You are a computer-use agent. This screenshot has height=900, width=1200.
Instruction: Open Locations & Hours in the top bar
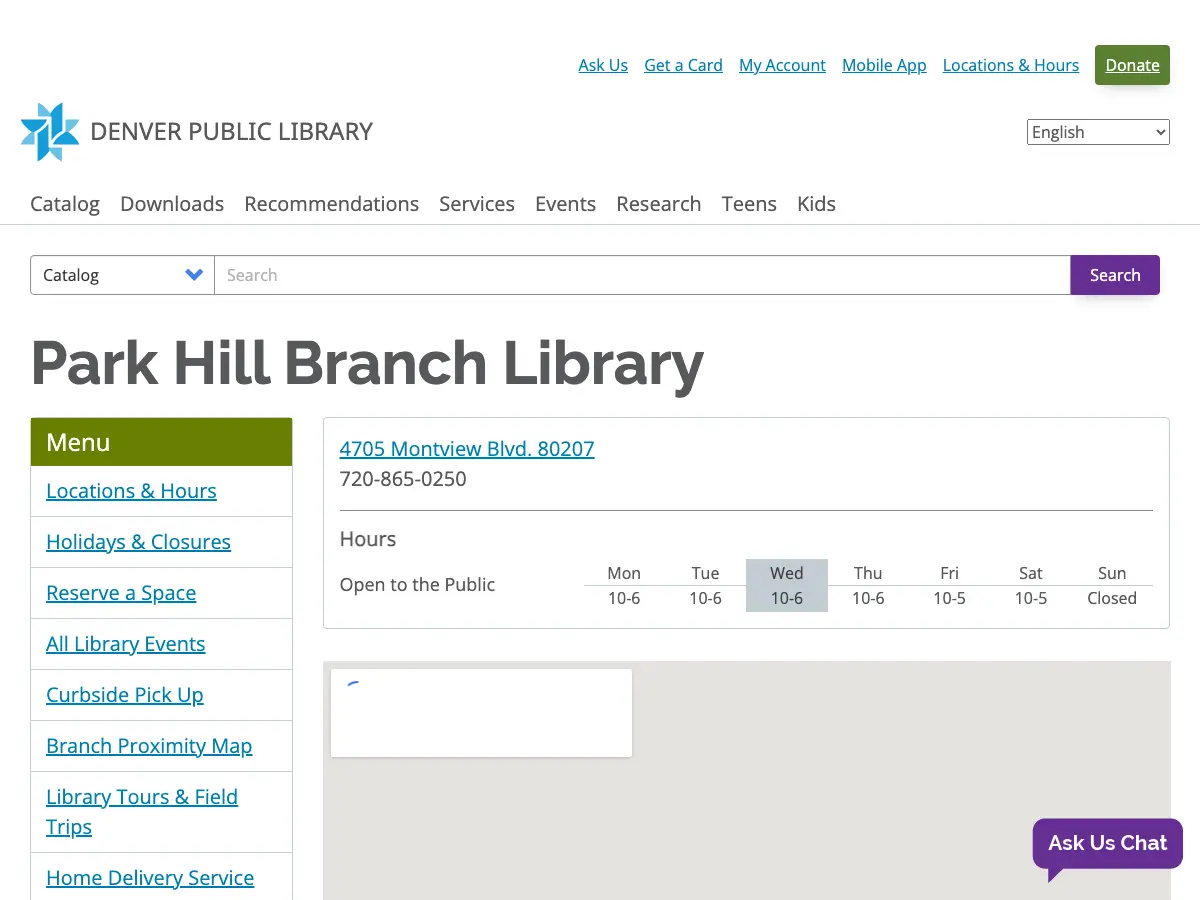tap(1011, 65)
